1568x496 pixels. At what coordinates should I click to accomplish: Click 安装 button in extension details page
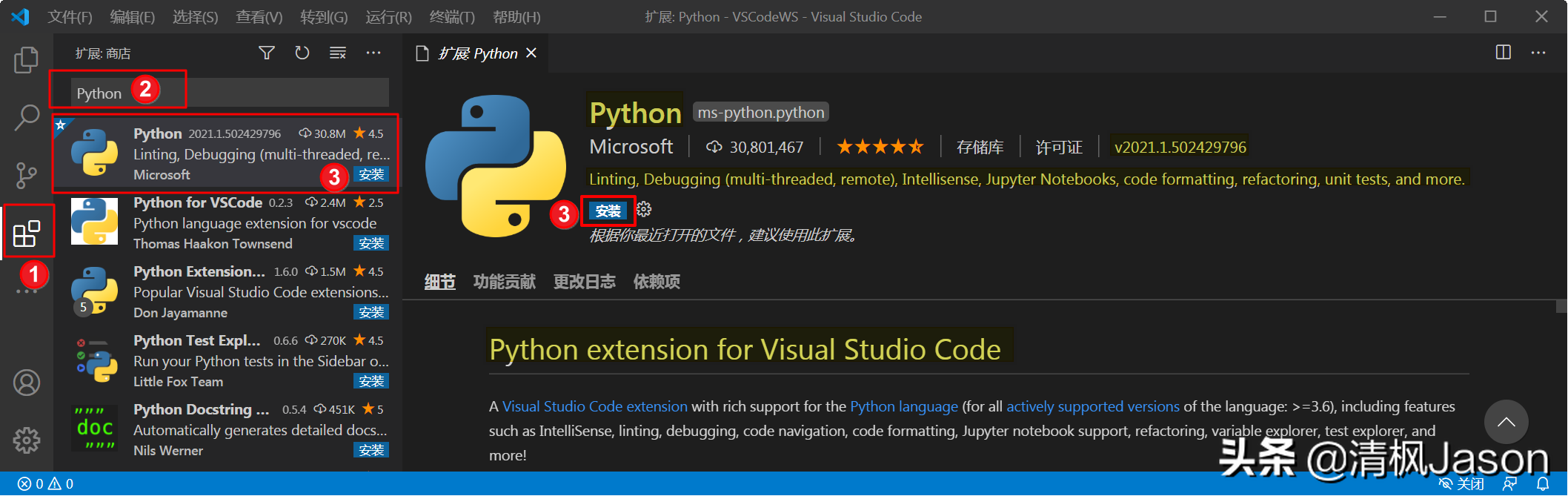click(608, 211)
